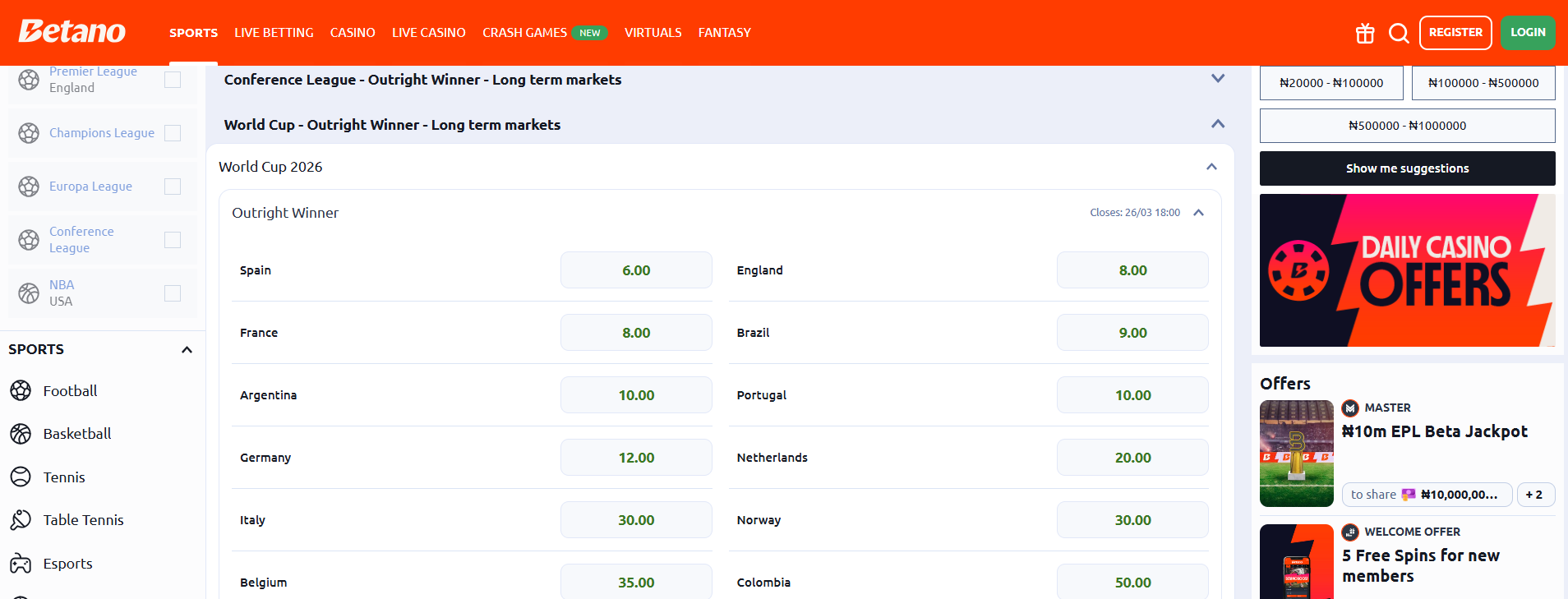Image resolution: width=1568 pixels, height=599 pixels.
Task: Open the EPL Beta Jackpot thumbnail
Action: point(1297,454)
